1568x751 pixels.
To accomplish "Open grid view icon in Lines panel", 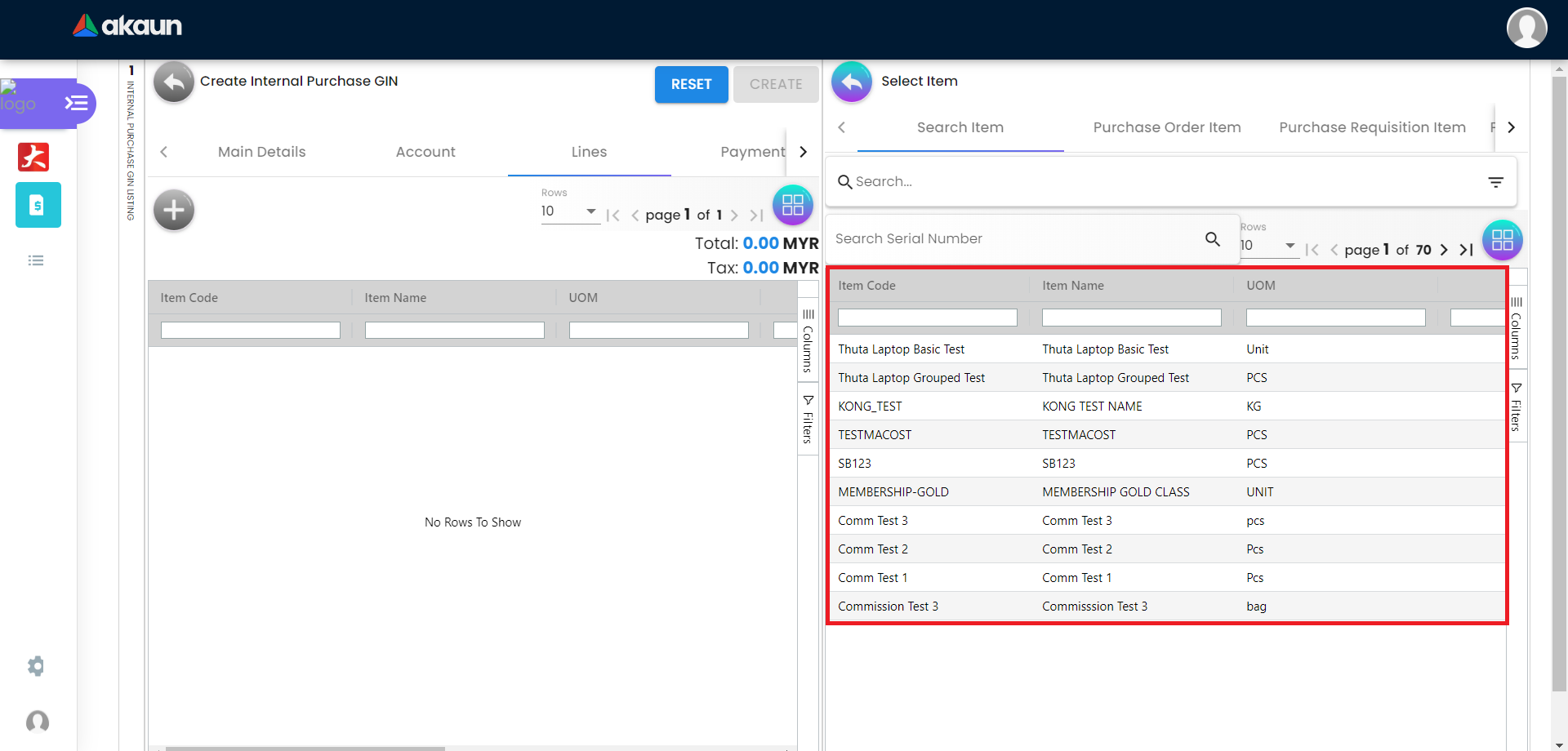I will pyautogui.click(x=792, y=205).
